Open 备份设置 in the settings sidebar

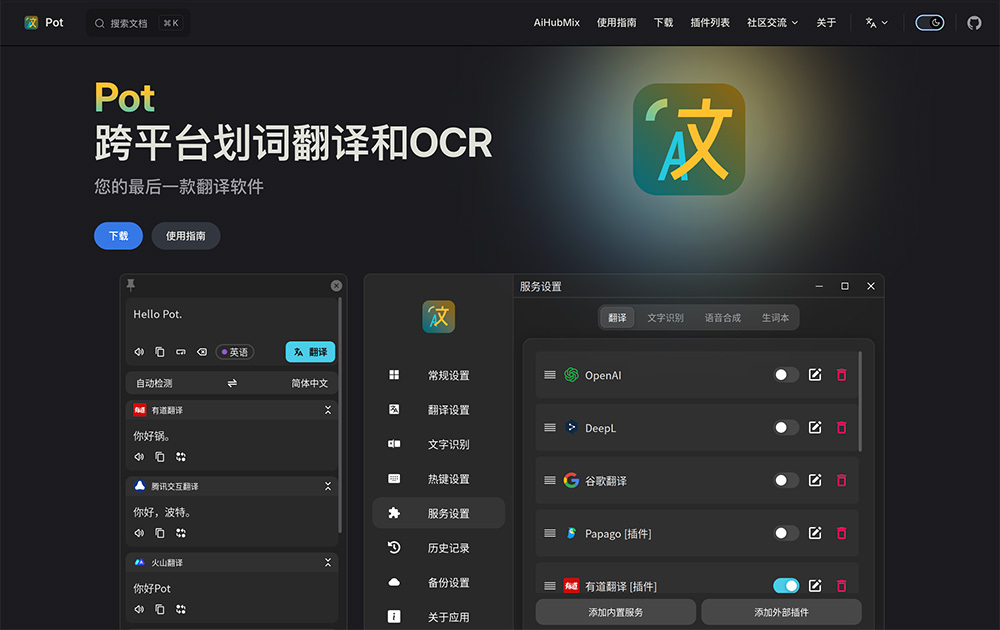(x=439, y=582)
